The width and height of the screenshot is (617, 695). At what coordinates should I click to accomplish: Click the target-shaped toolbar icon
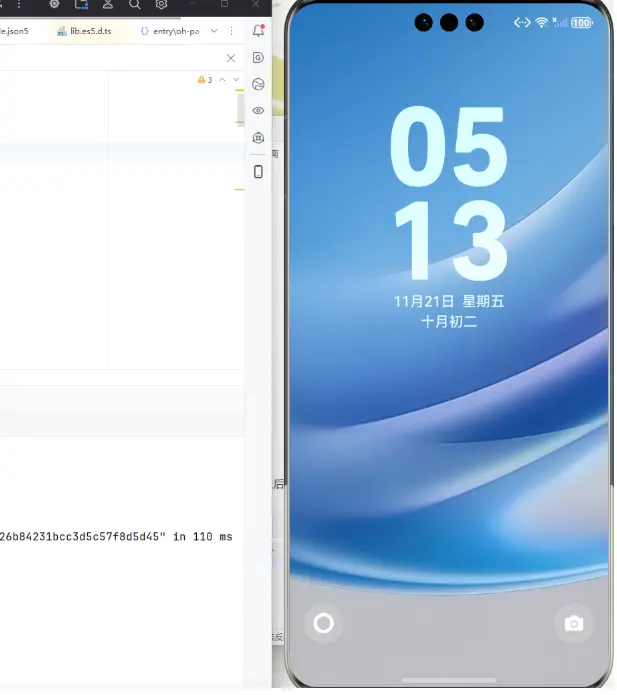54,4
